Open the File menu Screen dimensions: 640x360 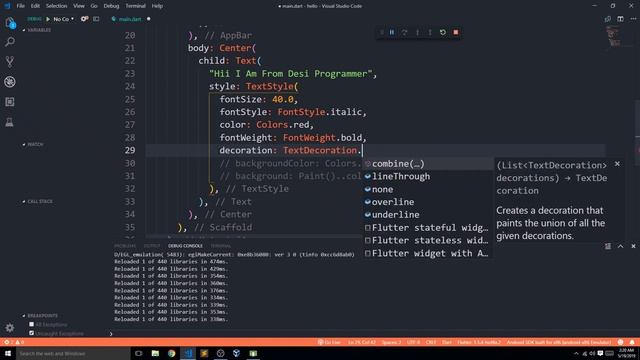pyautogui.click(x=20, y=6)
